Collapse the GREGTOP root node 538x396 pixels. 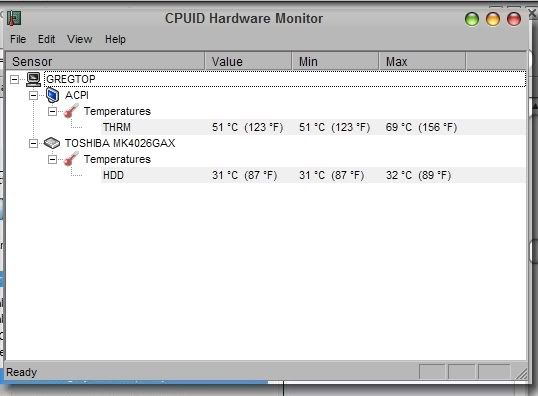pyautogui.click(x=14, y=80)
